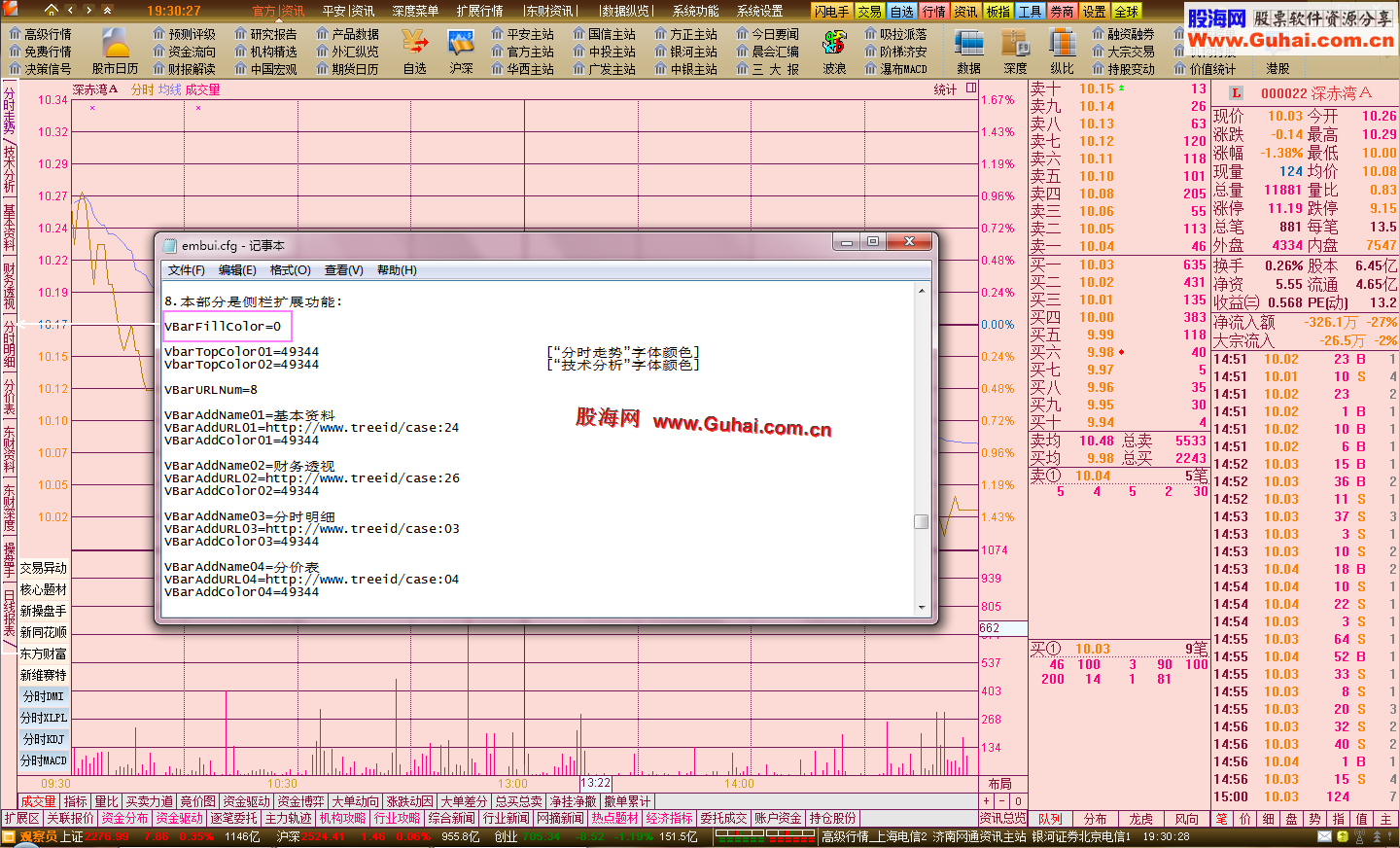Click the 交易 yellow quick button
This screenshot has width=1400, height=848.
point(869,12)
